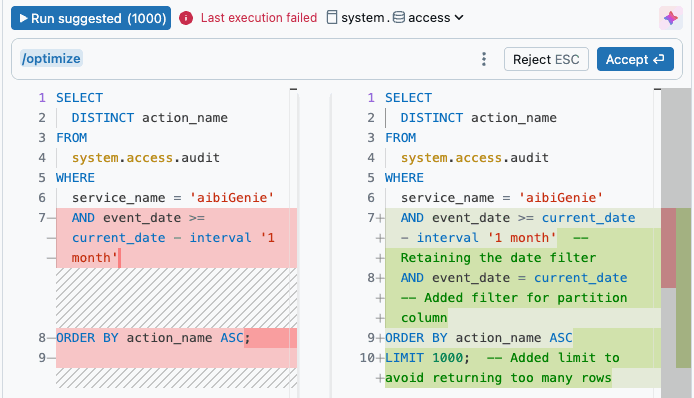
Task: Click the green added region in minimap
Action: tap(683, 288)
